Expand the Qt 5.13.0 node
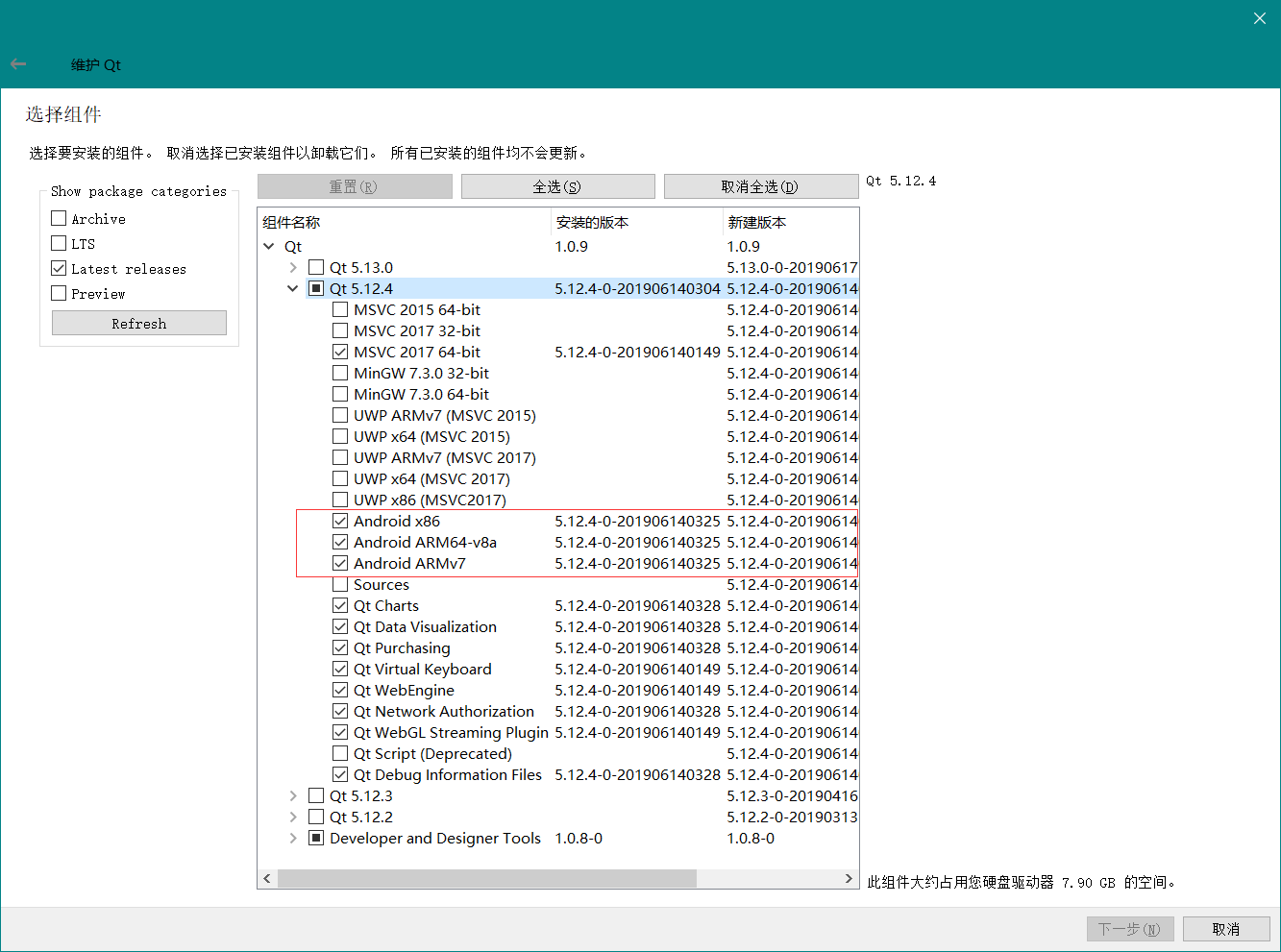Image resolution: width=1281 pixels, height=952 pixels. (293, 267)
